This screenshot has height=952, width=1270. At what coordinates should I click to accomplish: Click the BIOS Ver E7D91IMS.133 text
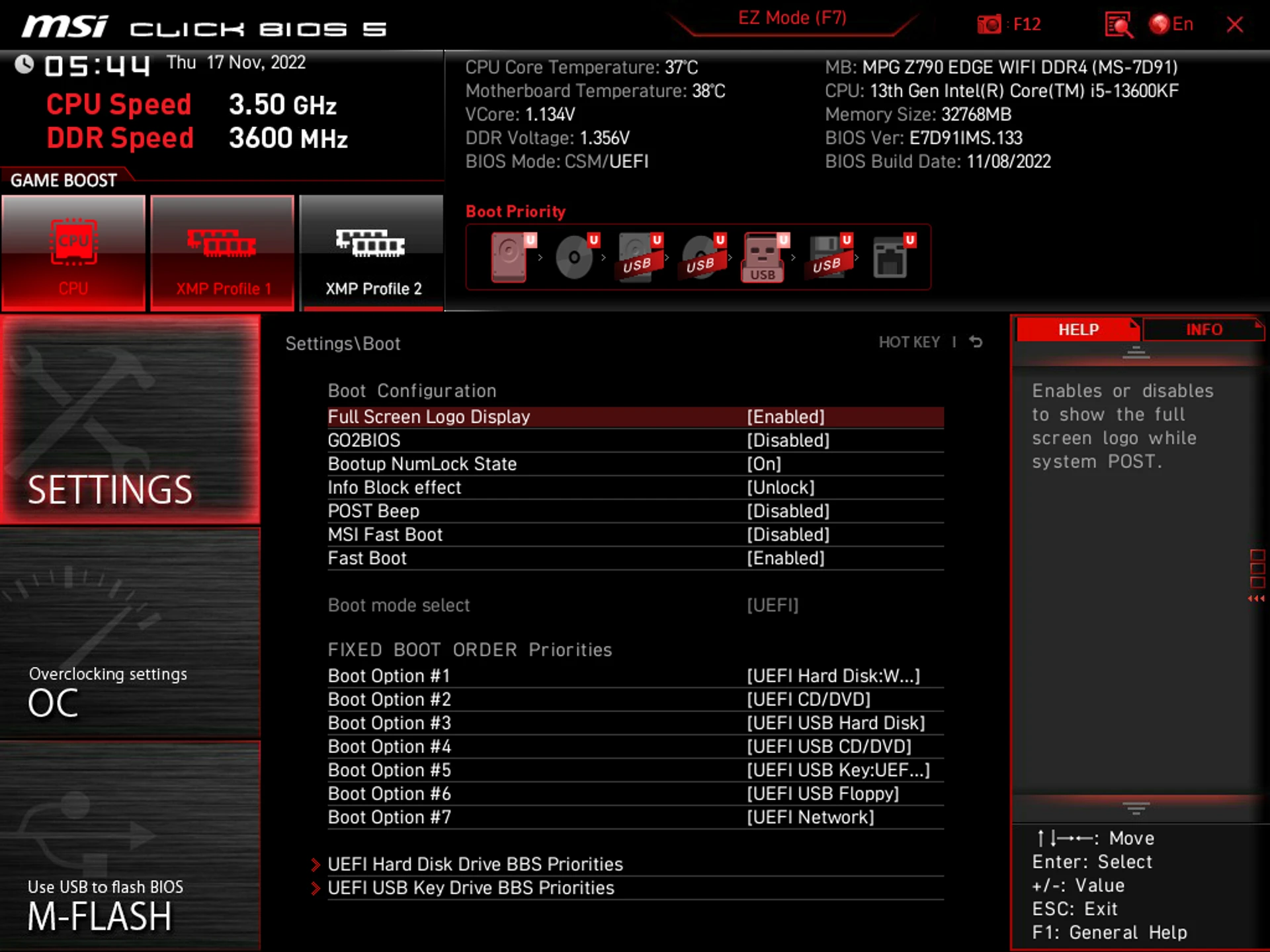[923, 138]
